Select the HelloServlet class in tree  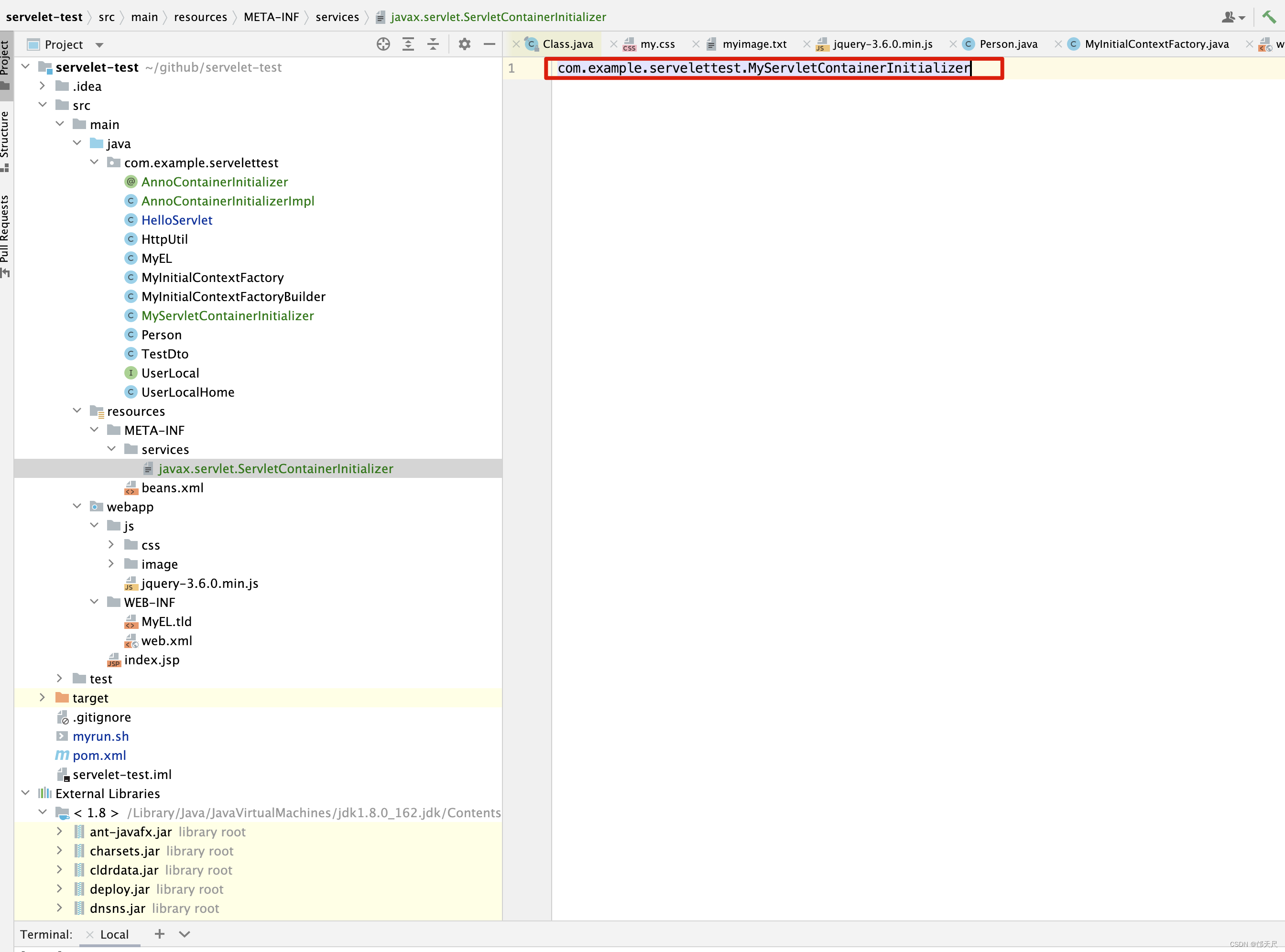(x=176, y=220)
